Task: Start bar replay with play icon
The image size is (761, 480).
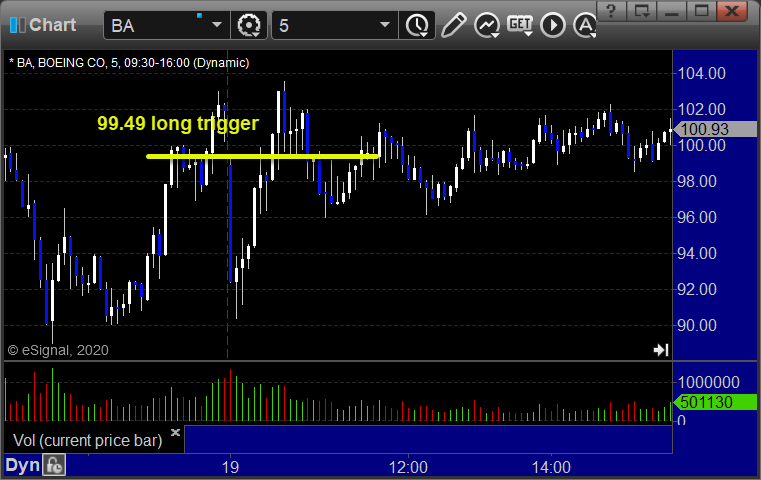Action: (x=553, y=25)
